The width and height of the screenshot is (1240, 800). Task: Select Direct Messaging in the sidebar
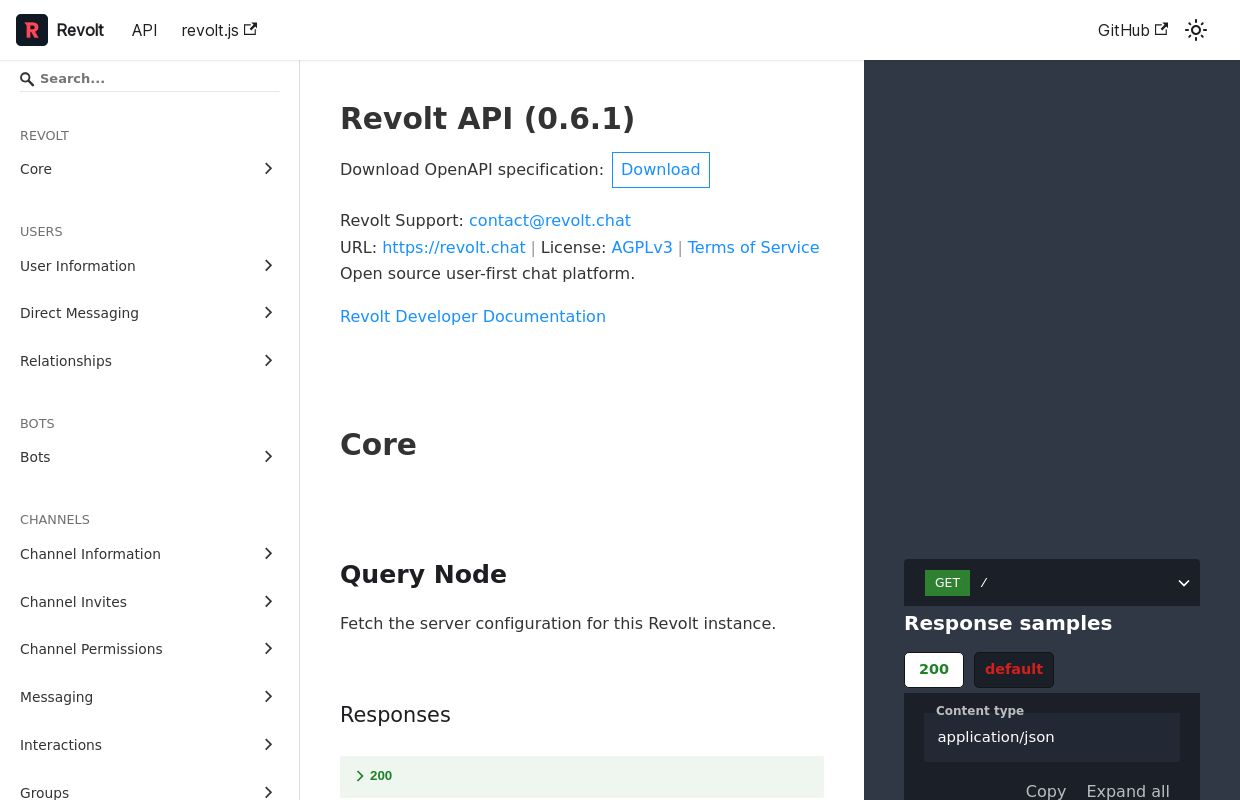click(x=79, y=313)
